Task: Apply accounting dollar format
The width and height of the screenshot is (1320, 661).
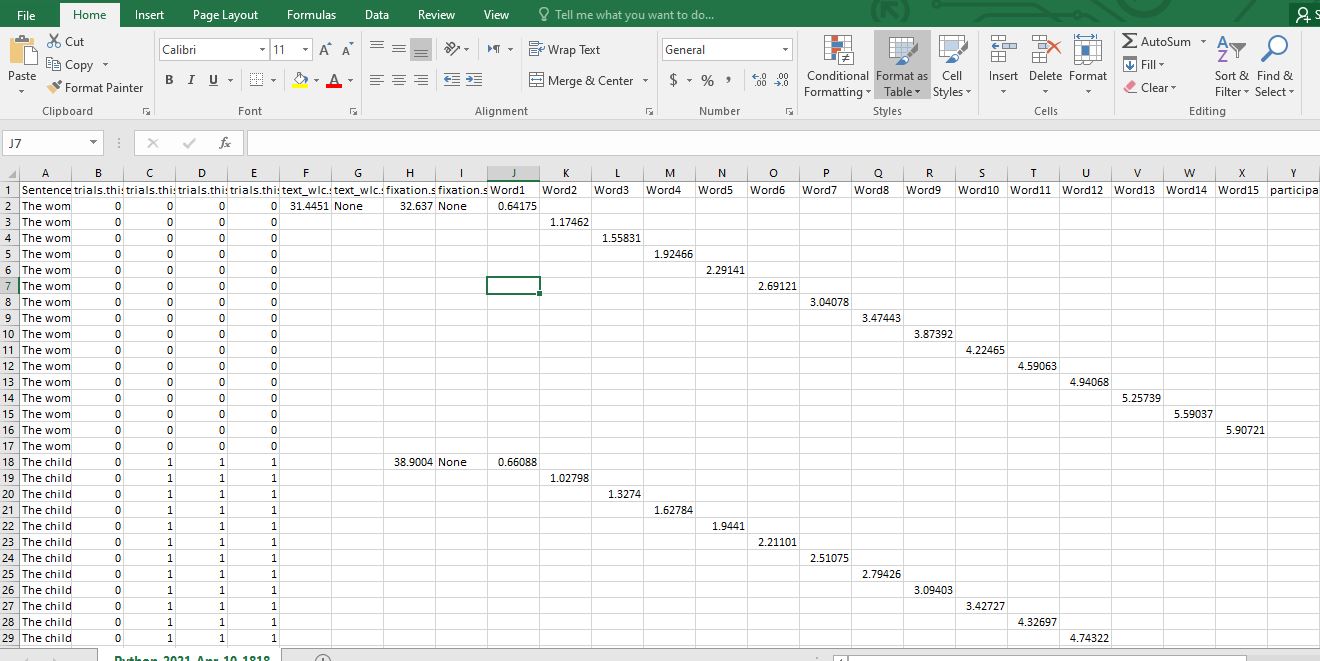Action: coord(671,81)
